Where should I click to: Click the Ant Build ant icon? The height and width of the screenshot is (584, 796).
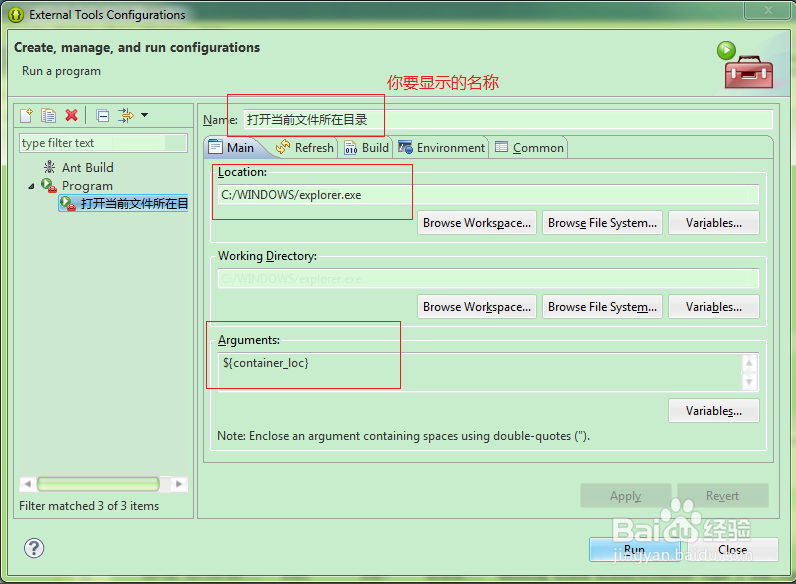point(49,167)
